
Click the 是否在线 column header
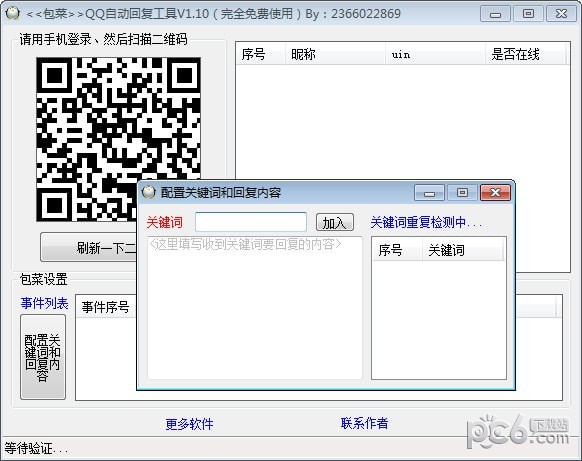pos(526,54)
